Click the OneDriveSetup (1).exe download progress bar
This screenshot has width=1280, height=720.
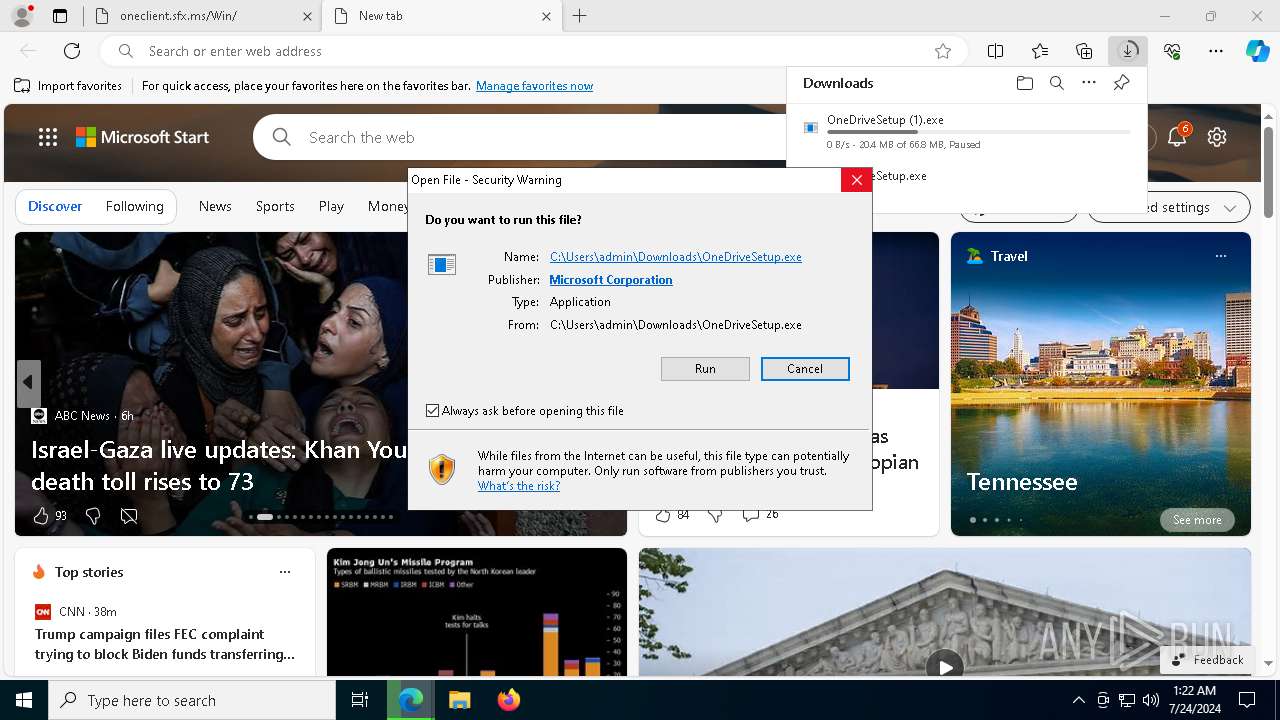tap(979, 132)
